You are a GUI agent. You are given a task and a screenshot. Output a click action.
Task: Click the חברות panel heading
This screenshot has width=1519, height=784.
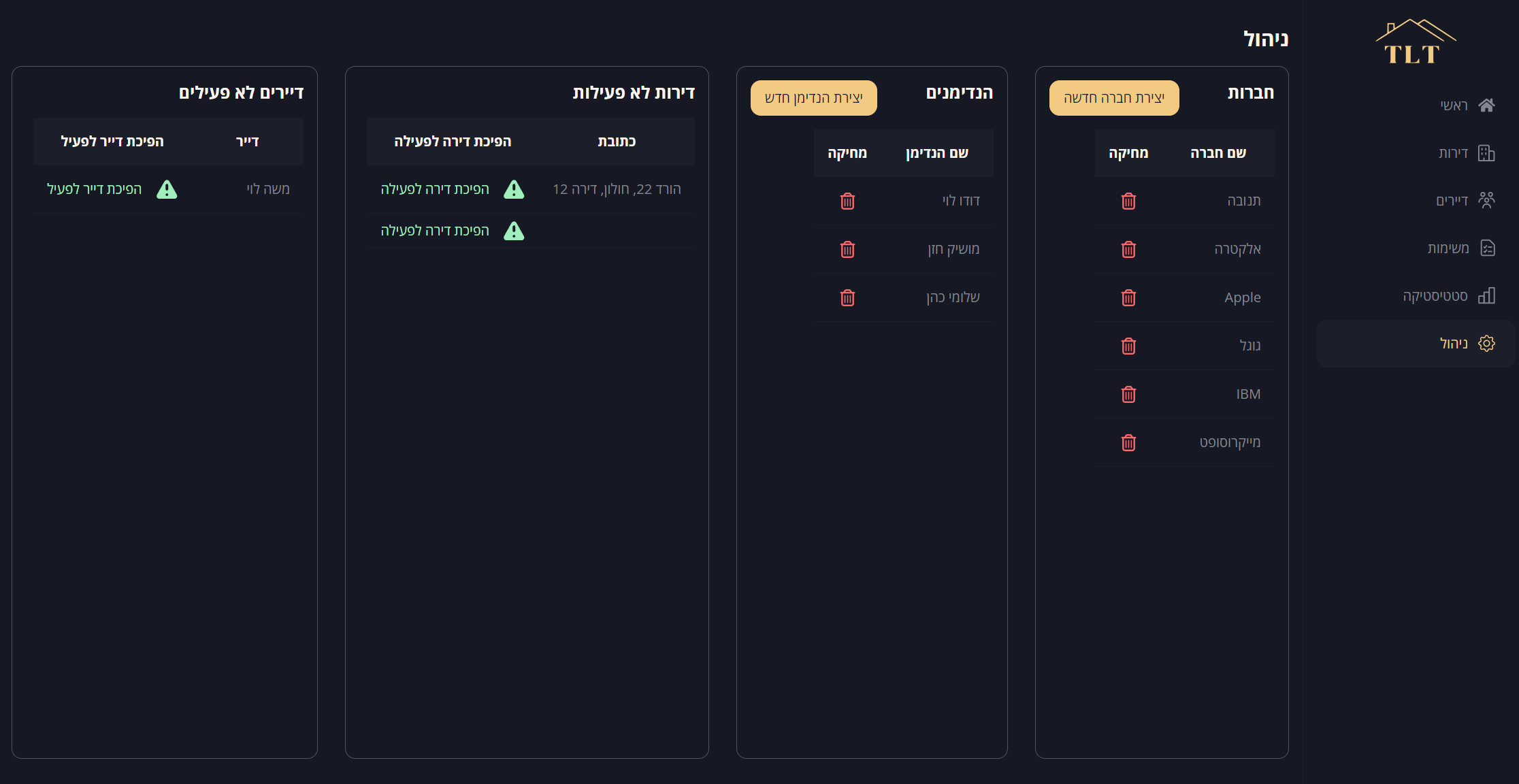click(x=1251, y=93)
